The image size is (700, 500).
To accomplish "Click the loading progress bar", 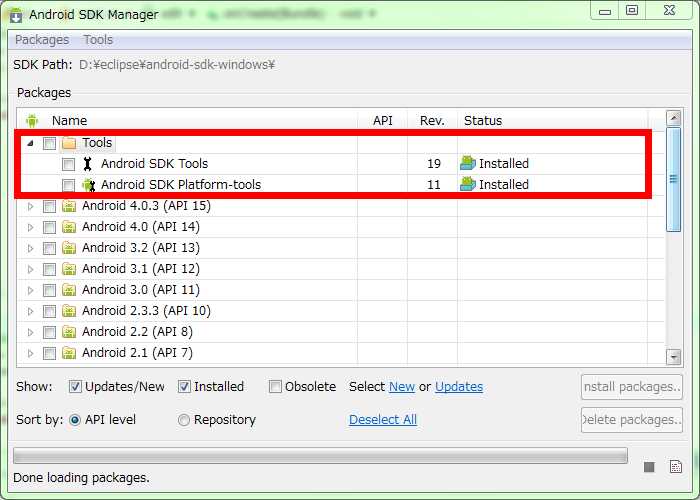I will [321, 456].
